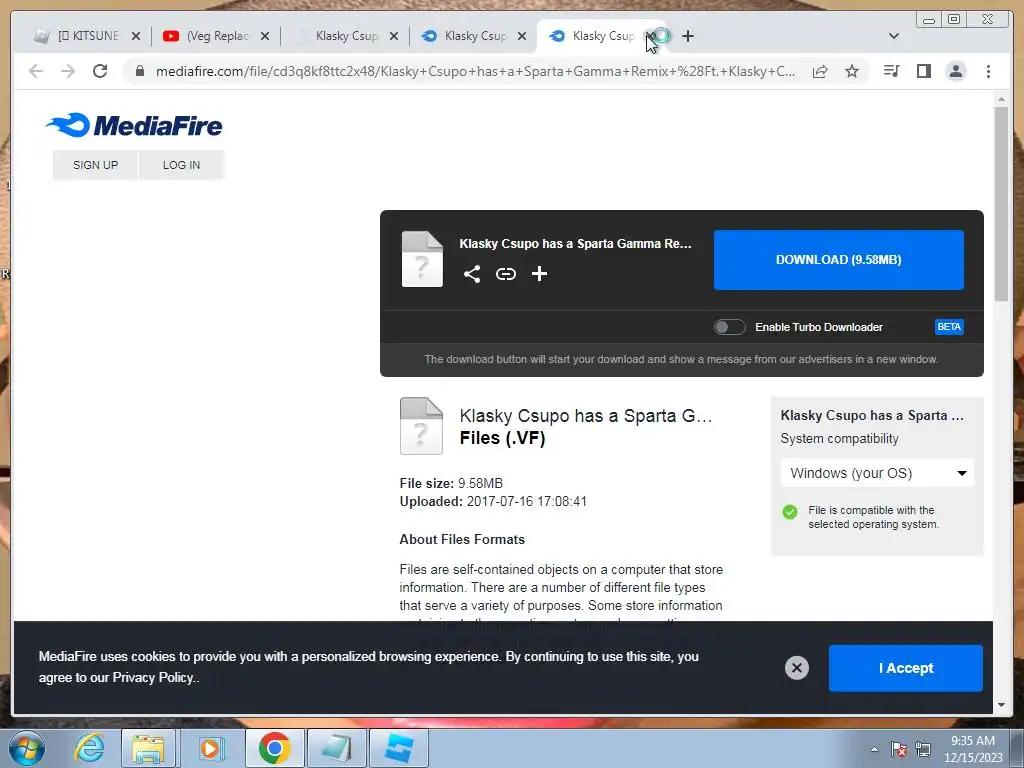Open the Action Center flag icon
The width and height of the screenshot is (1024, 768).
(899, 748)
